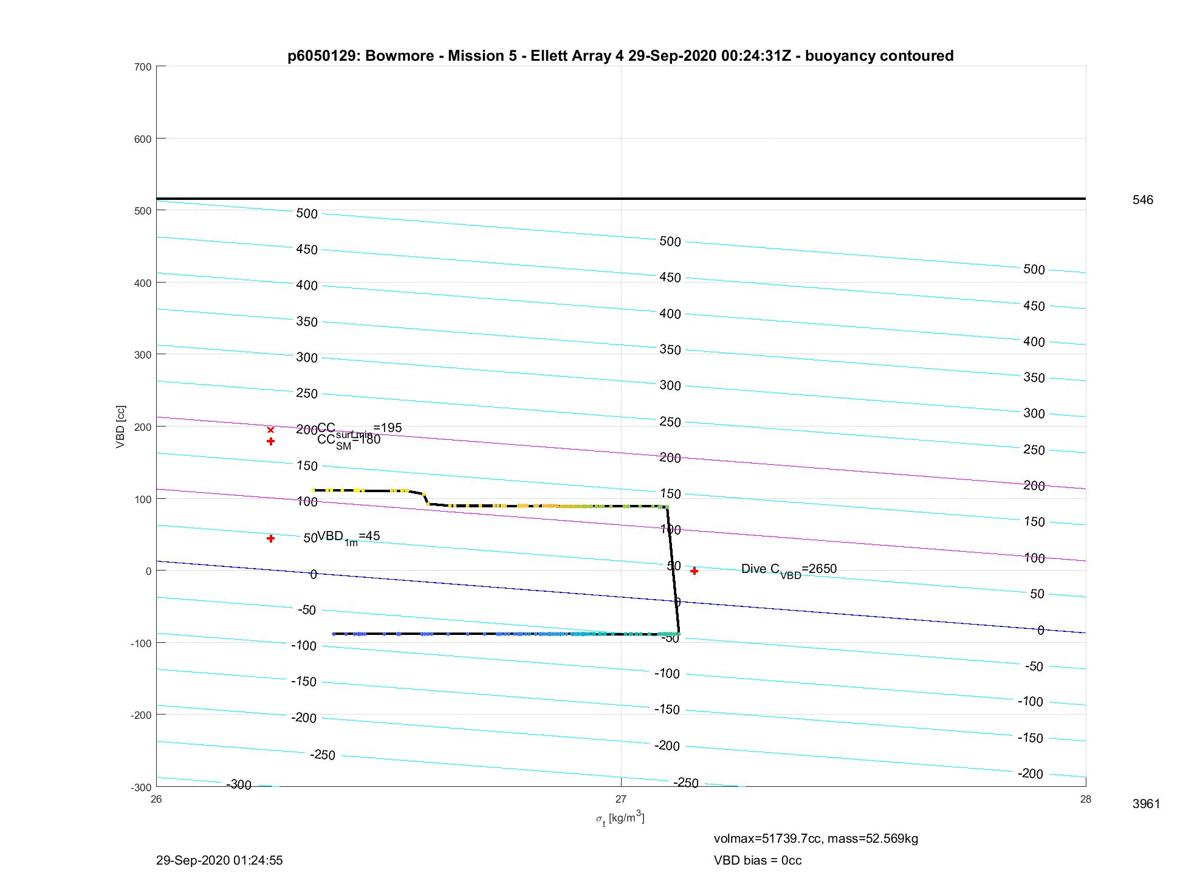1200x885 pixels.
Task: Click the x-axis tick label '26'
Action: pos(156,798)
